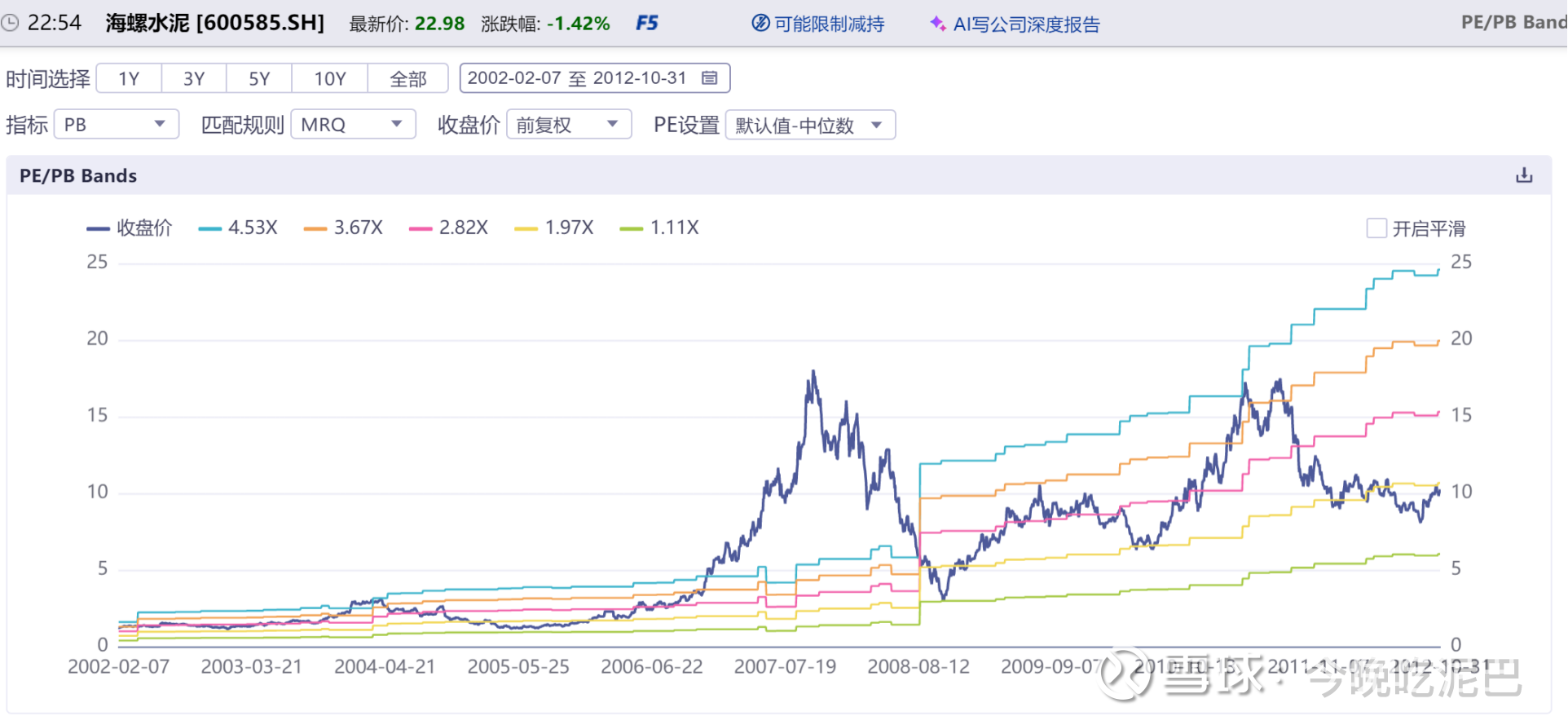Click the AI sparkle icon
The image size is (1568, 725).
point(938,24)
